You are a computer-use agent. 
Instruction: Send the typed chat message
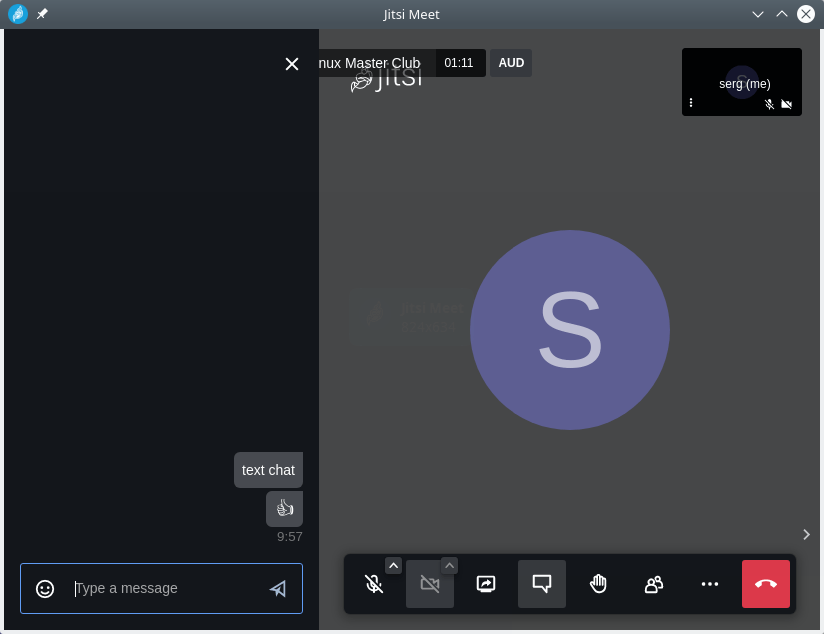(x=278, y=588)
